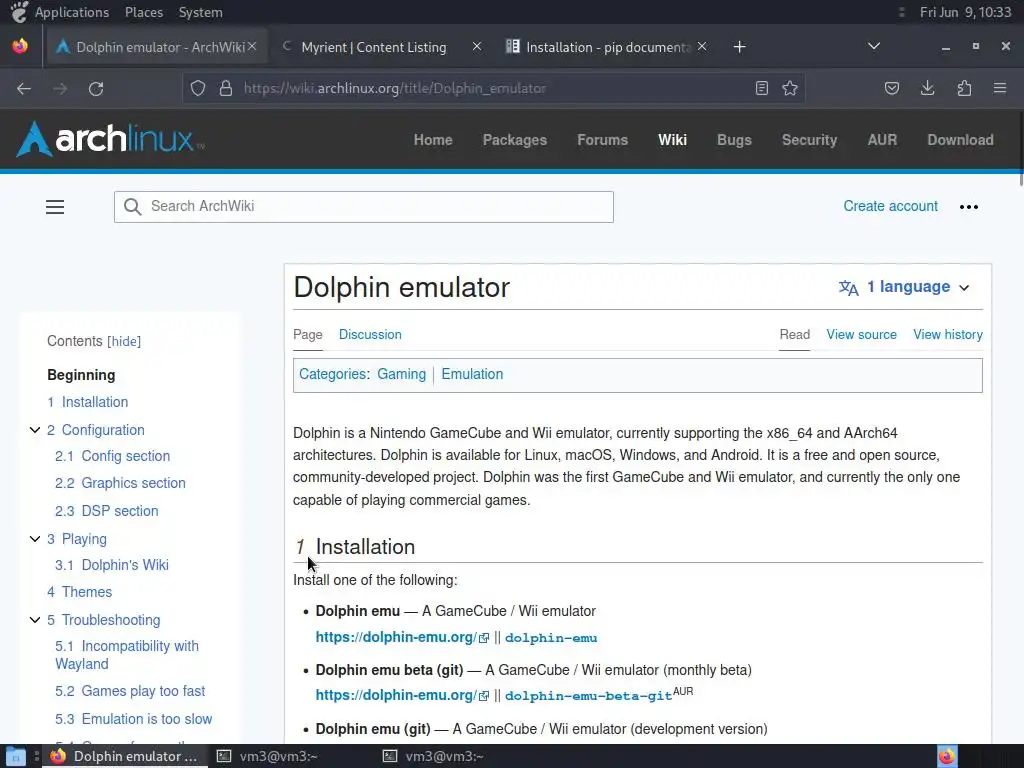Go back with the browser back arrow
Image resolution: width=1024 pixels, height=768 pixels.
pyautogui.click(x=24, y=88)
